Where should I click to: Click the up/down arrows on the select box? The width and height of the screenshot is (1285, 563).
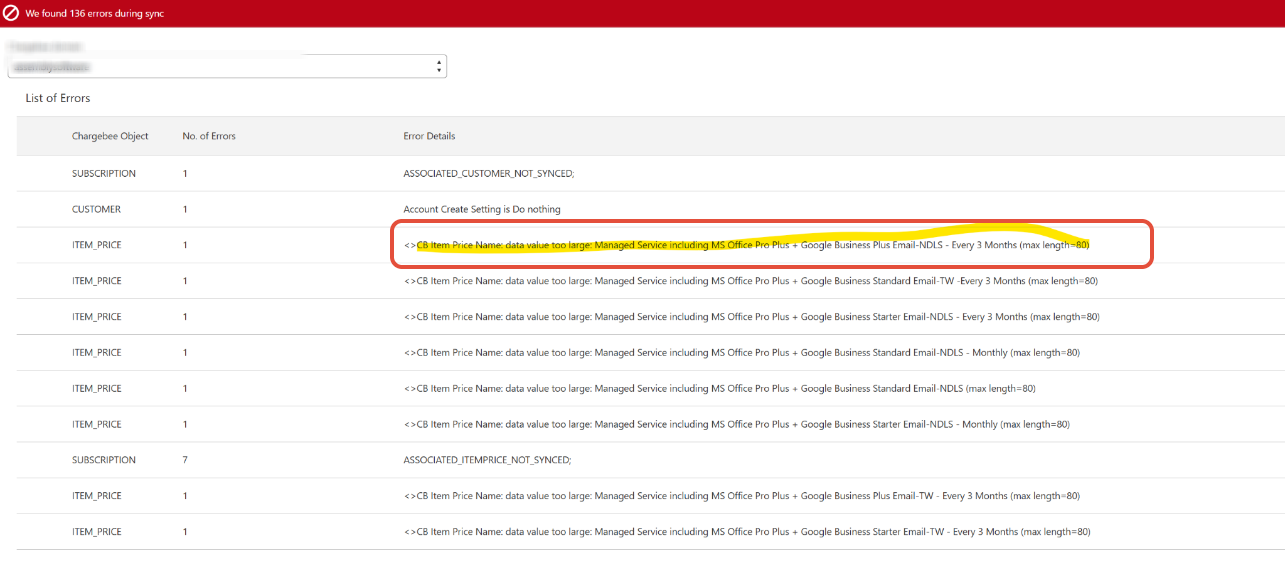coord(439,67)
